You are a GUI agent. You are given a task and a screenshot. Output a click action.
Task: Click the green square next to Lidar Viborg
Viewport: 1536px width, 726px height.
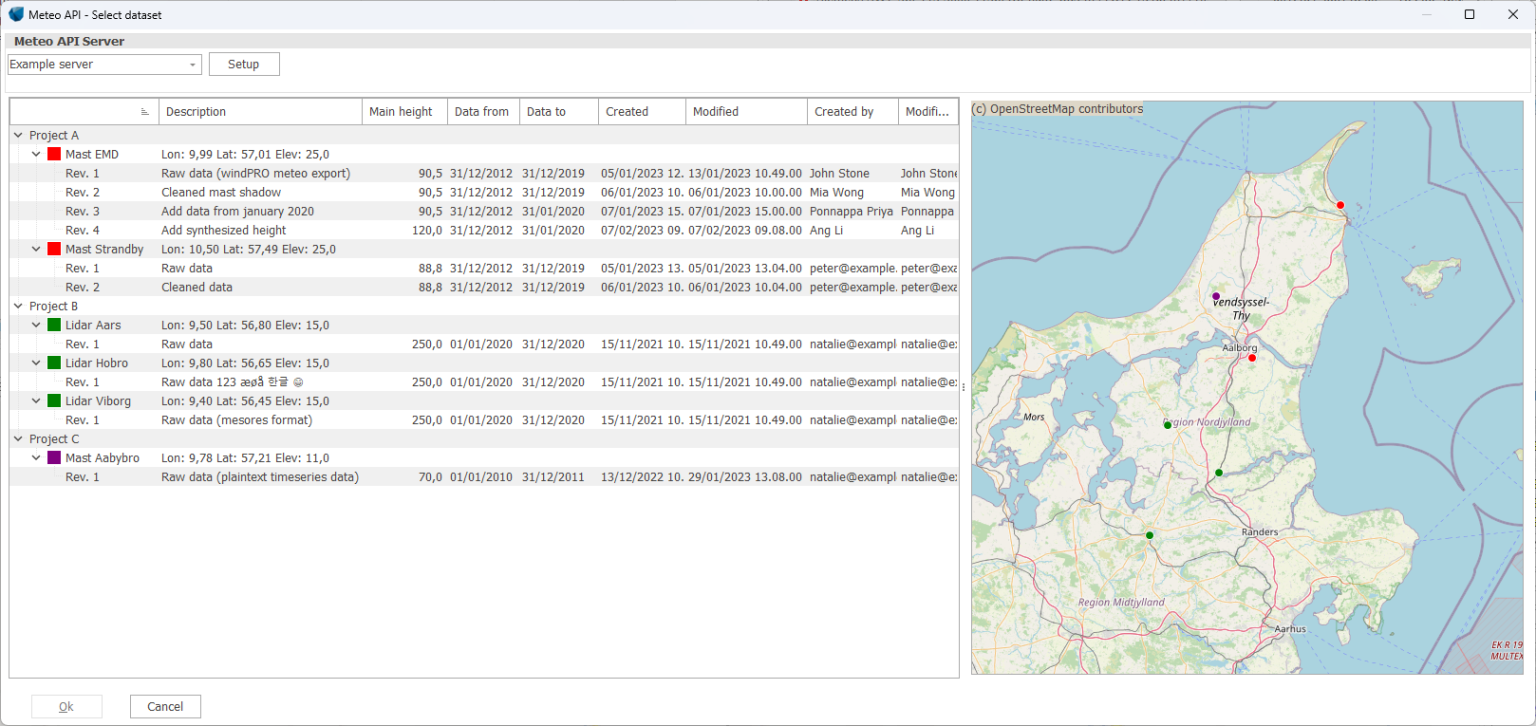click(53, 401)
